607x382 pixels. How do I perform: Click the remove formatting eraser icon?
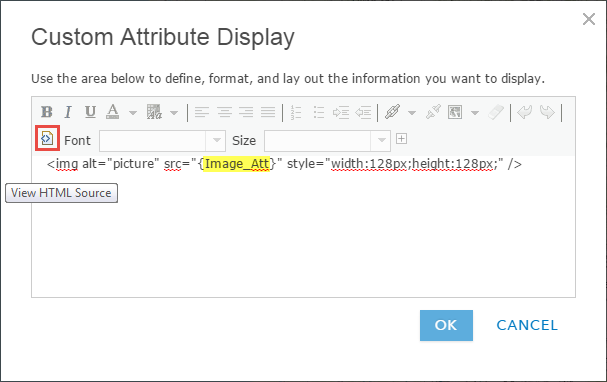(x=496, y=112)
